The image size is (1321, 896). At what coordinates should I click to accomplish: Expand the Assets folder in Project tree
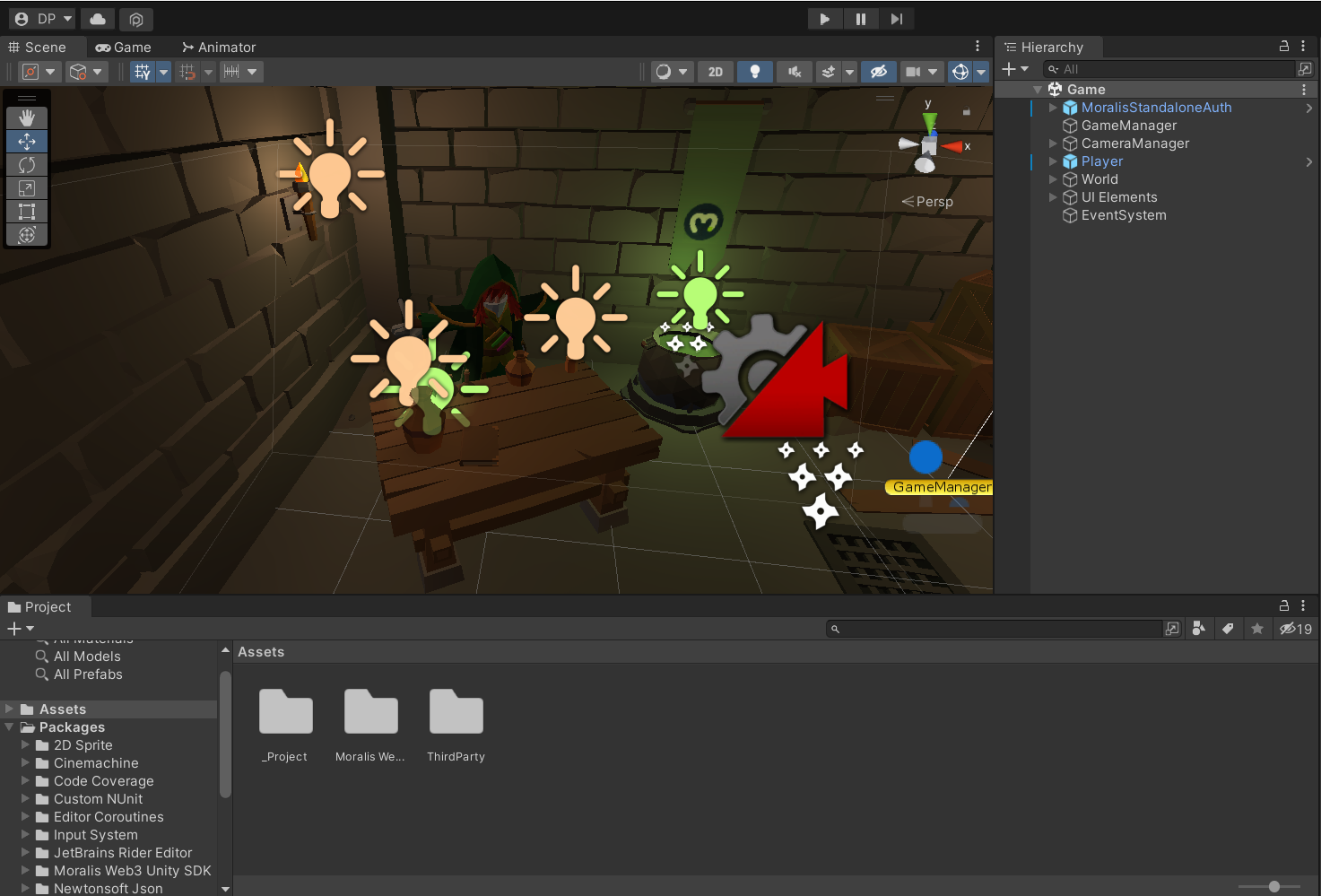10,709
